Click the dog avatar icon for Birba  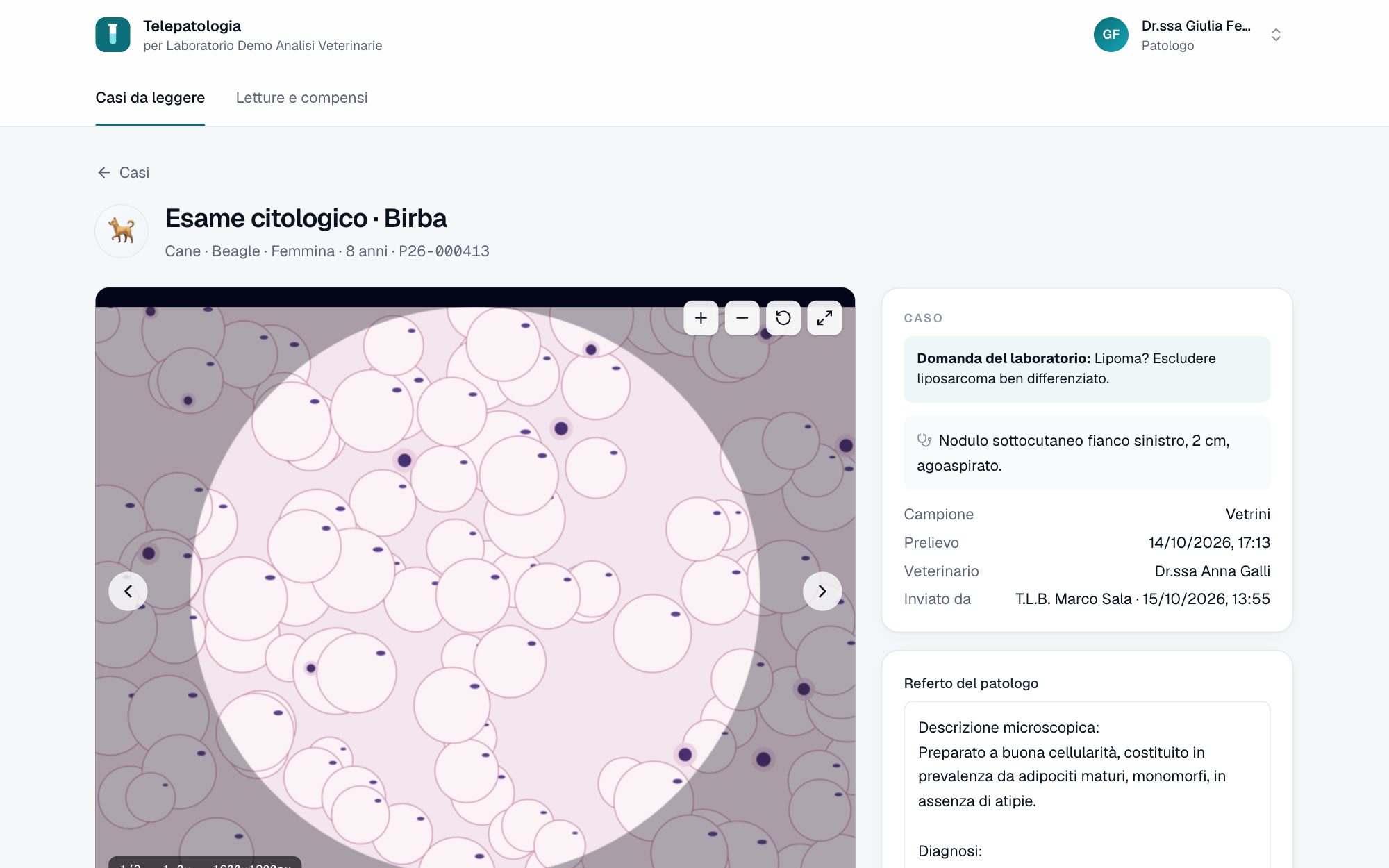122,231
